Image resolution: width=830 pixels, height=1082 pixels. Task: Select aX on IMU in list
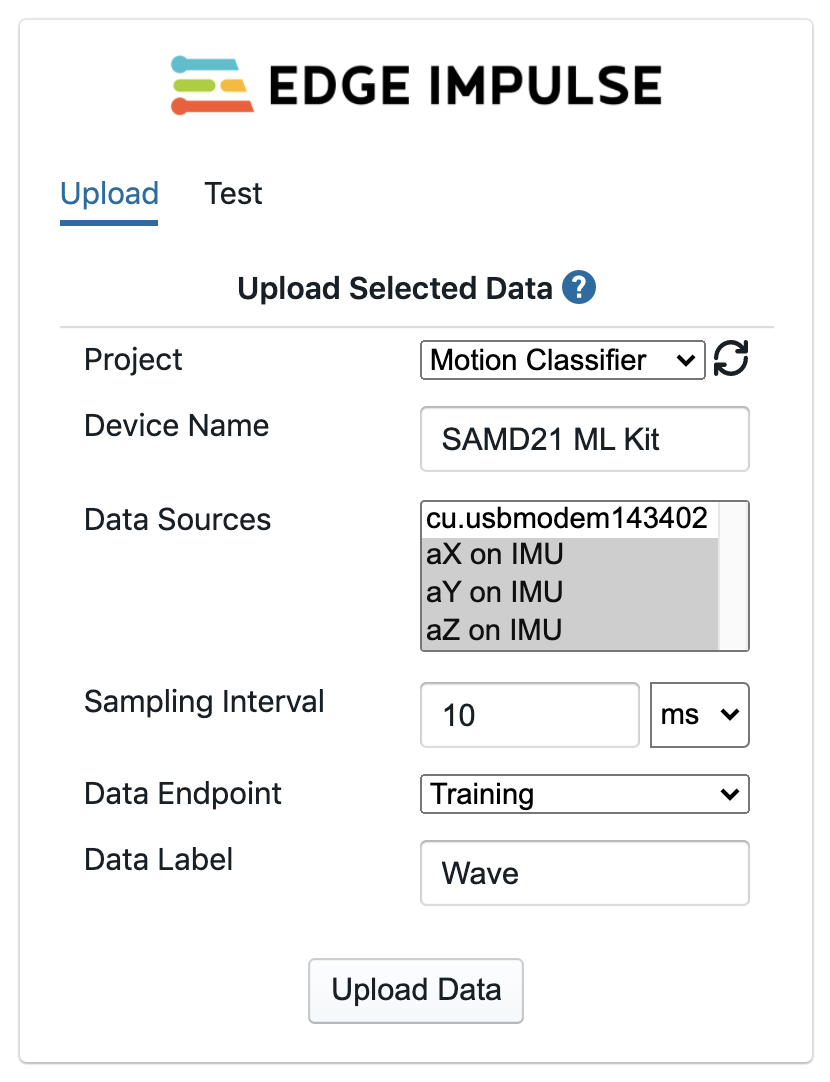[x=568, y=555]
